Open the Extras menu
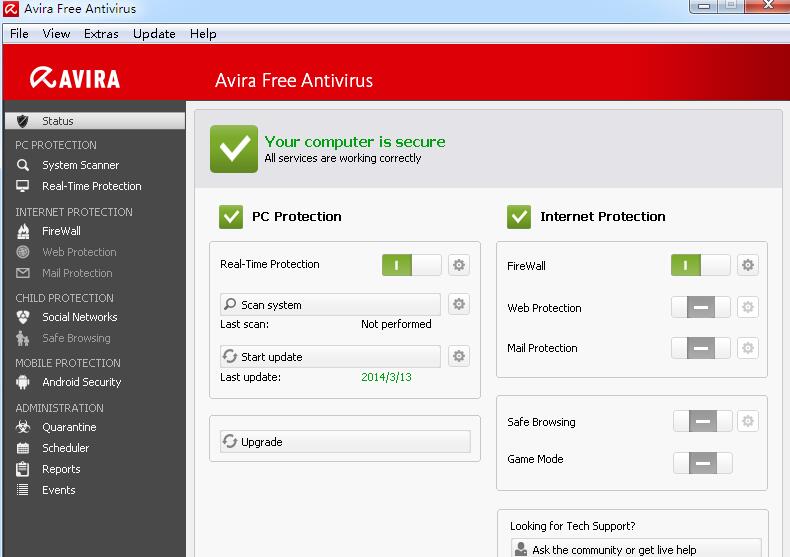Image resolution: width=790 pixels, height=557 pixels. pyautogui.click(x=101, y=33)
